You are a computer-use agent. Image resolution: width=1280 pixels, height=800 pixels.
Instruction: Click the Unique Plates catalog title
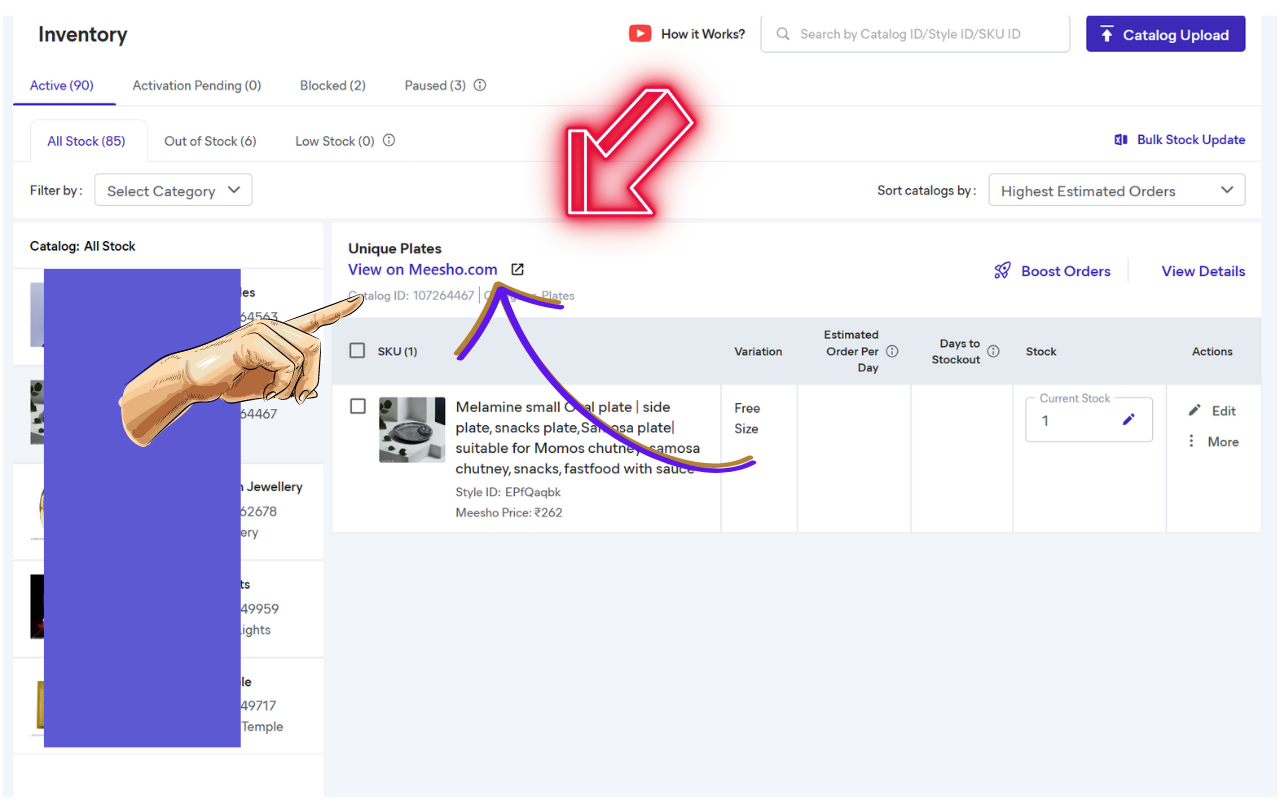point(395,248)
